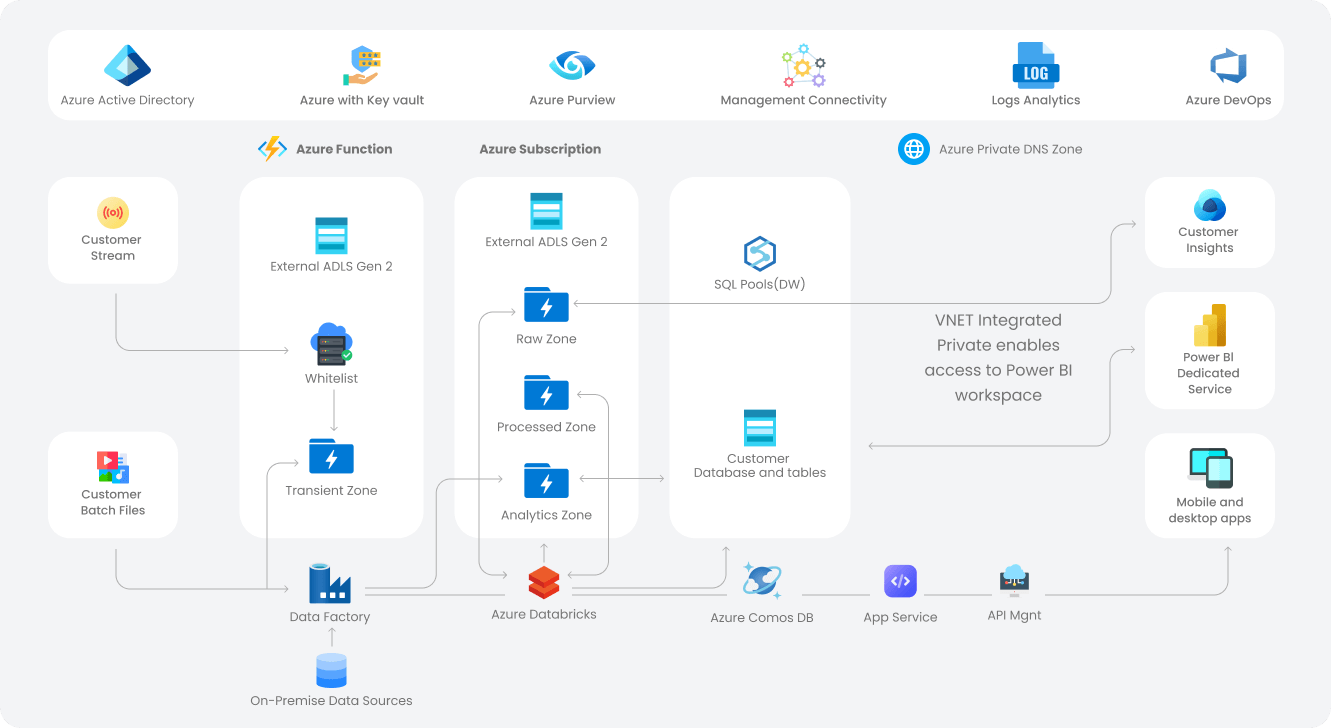
Task: Click the Azure Private DNS Zone label
Action: 1010,149
